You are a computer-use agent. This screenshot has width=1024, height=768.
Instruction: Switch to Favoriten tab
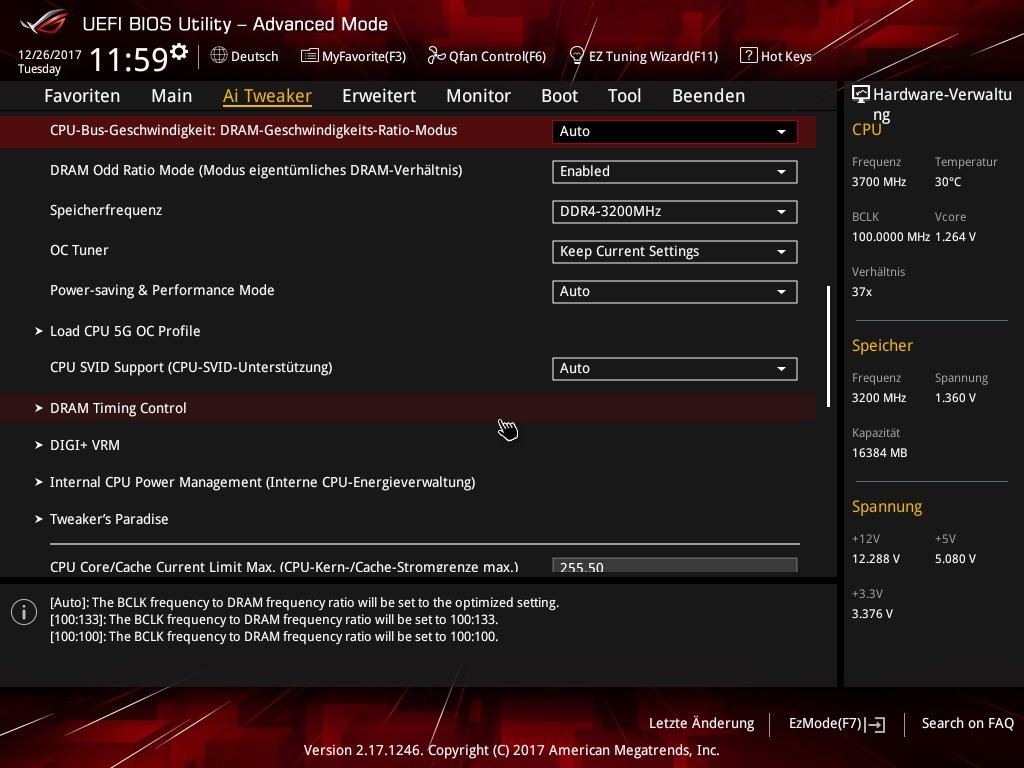pos(82,96)
